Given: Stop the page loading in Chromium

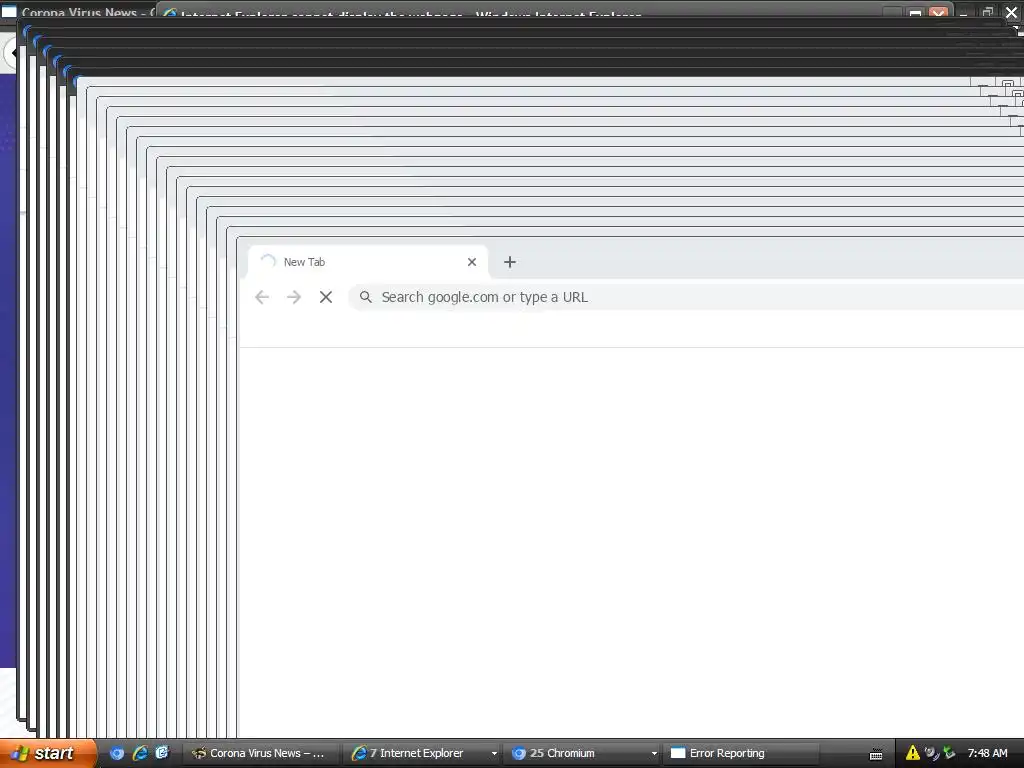Looking at the screenshot, I should pyautogui.click(x=326, y=297).
